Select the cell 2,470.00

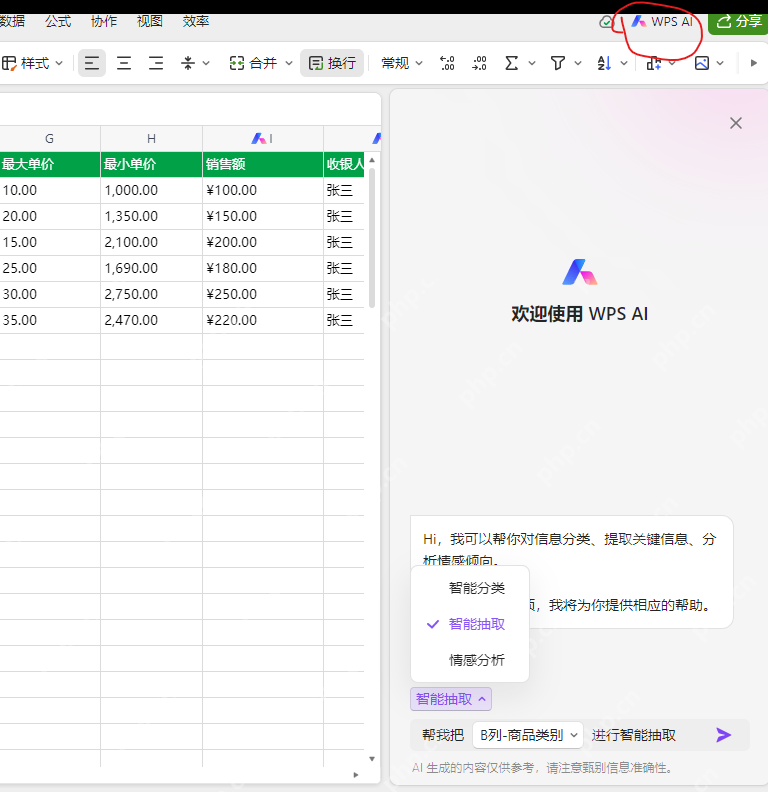point(151,320)
